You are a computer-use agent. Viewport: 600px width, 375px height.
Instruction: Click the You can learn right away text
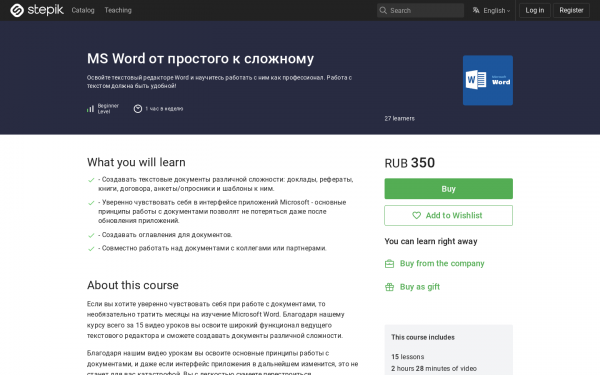[431, 241]
